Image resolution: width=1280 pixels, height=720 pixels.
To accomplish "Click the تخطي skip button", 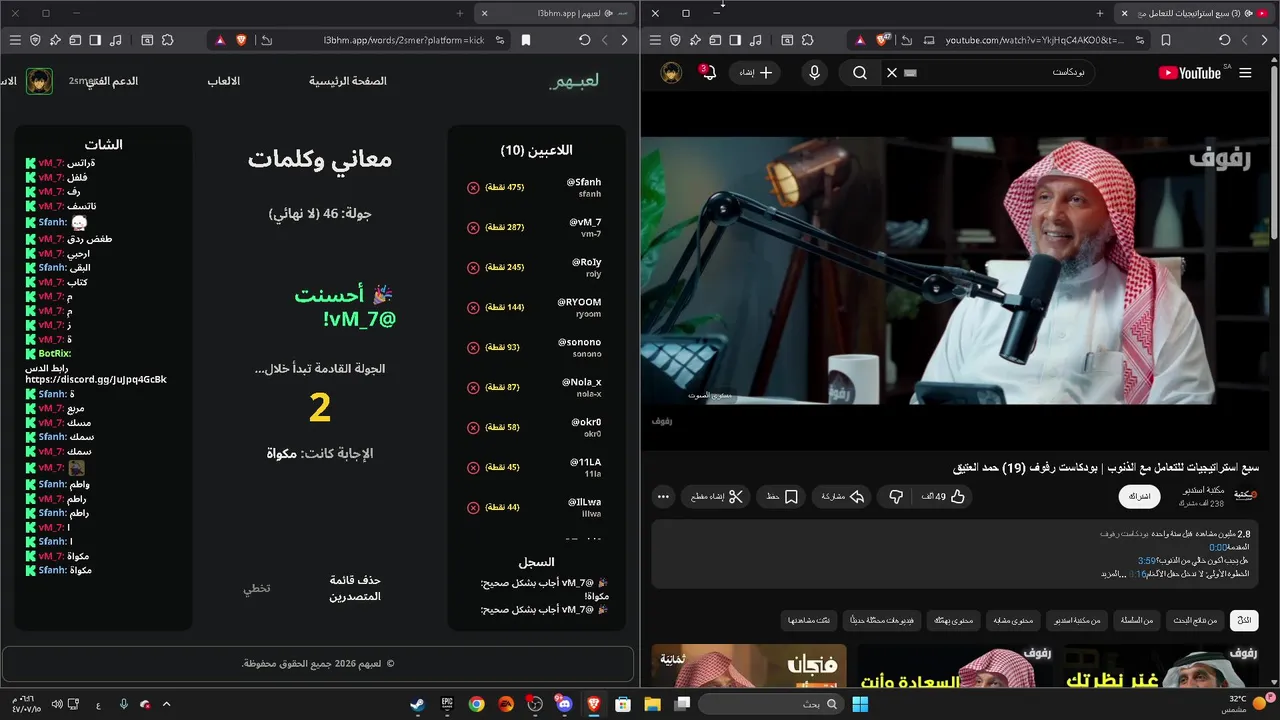I will coord(257,588).
